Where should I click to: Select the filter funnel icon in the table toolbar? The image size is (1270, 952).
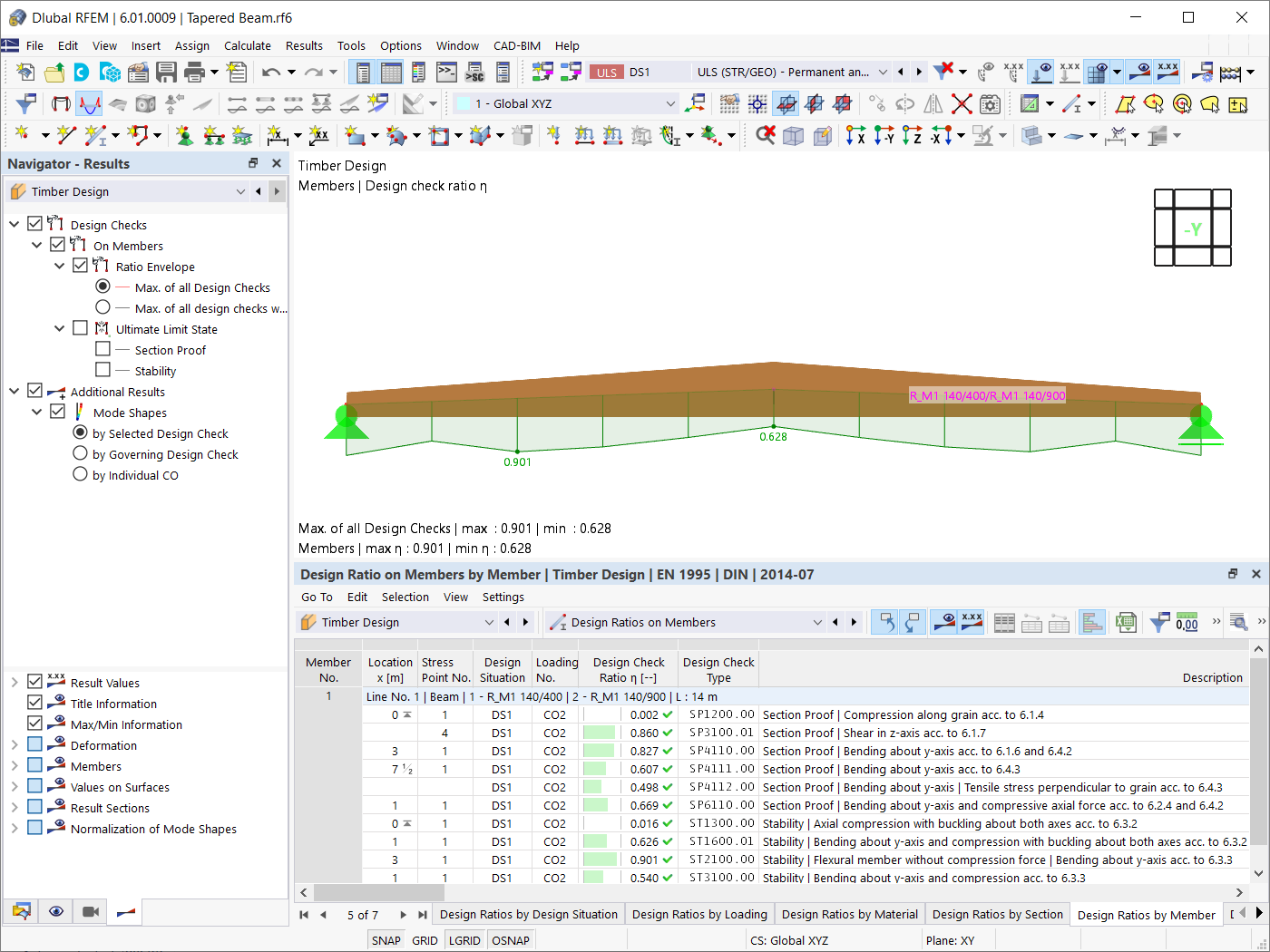point(1159,622)
